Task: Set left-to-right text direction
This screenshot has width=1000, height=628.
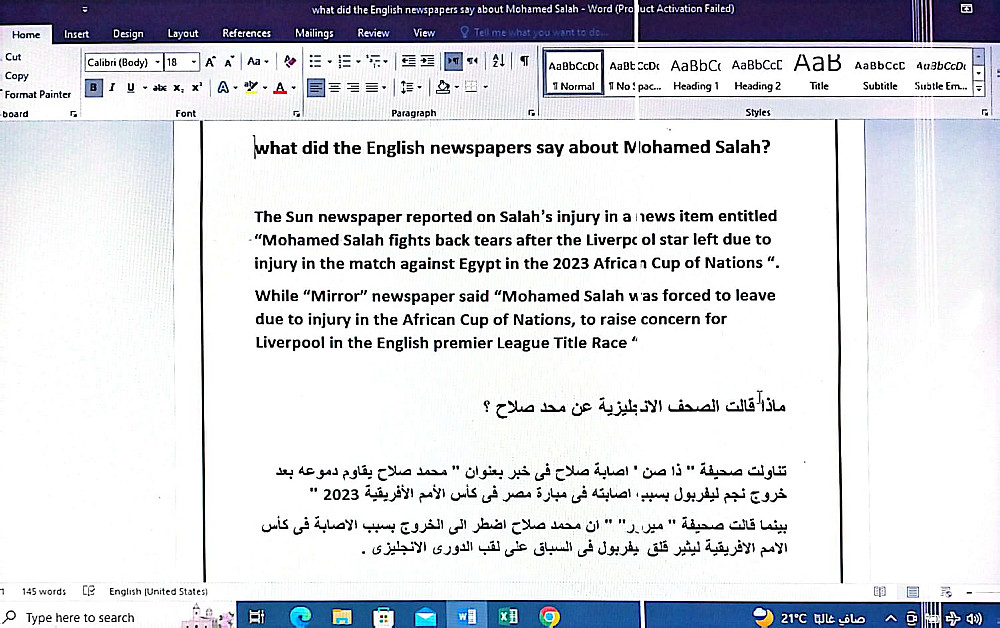Action: pyautogui.click(x=453, y=61)
